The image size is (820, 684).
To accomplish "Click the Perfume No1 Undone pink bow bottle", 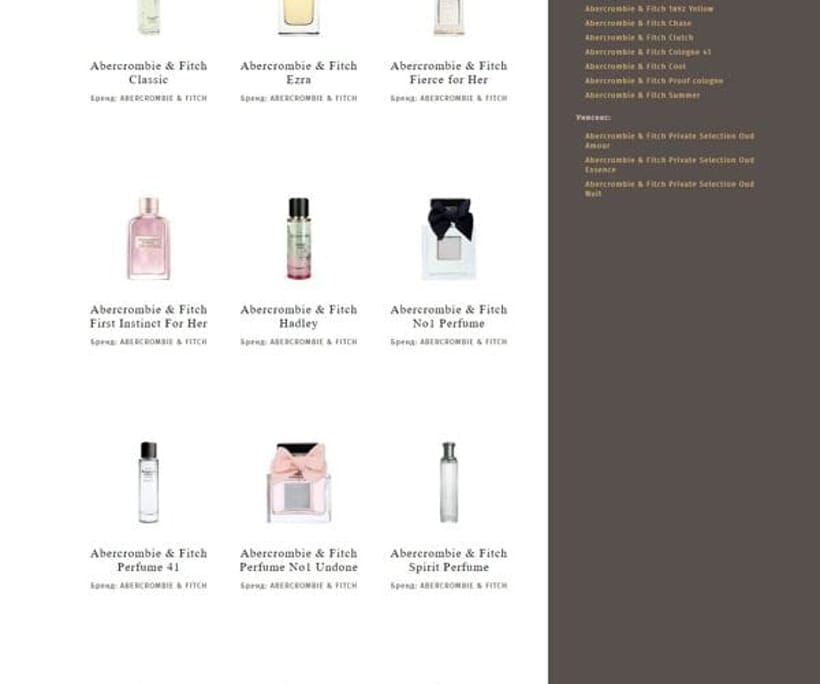I will [299, 482].
